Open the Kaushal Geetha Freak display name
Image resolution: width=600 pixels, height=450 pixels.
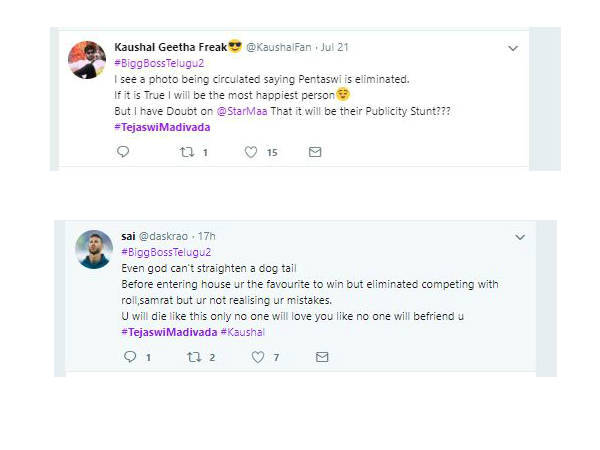pyautogui.click(x=170, y=46)
